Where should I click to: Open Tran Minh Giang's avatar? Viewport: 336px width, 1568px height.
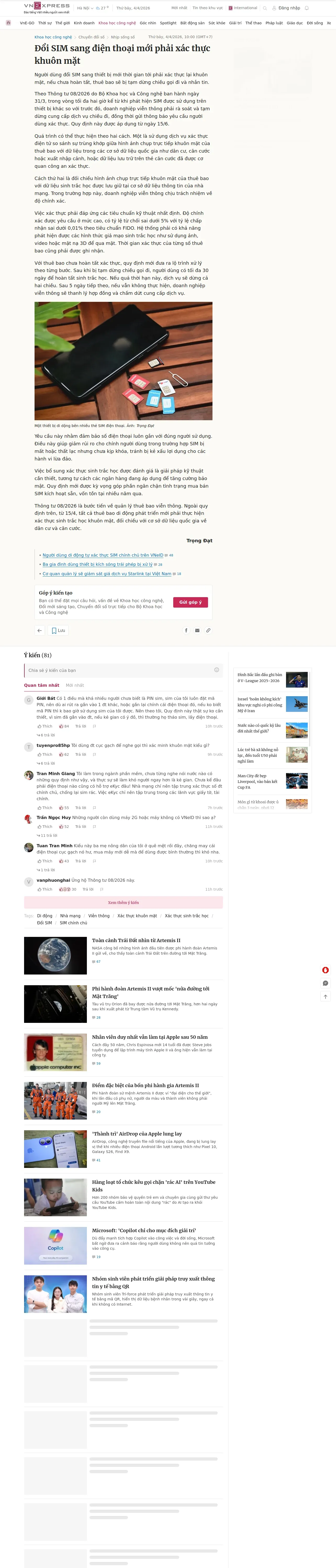click(x=29, y=775)
